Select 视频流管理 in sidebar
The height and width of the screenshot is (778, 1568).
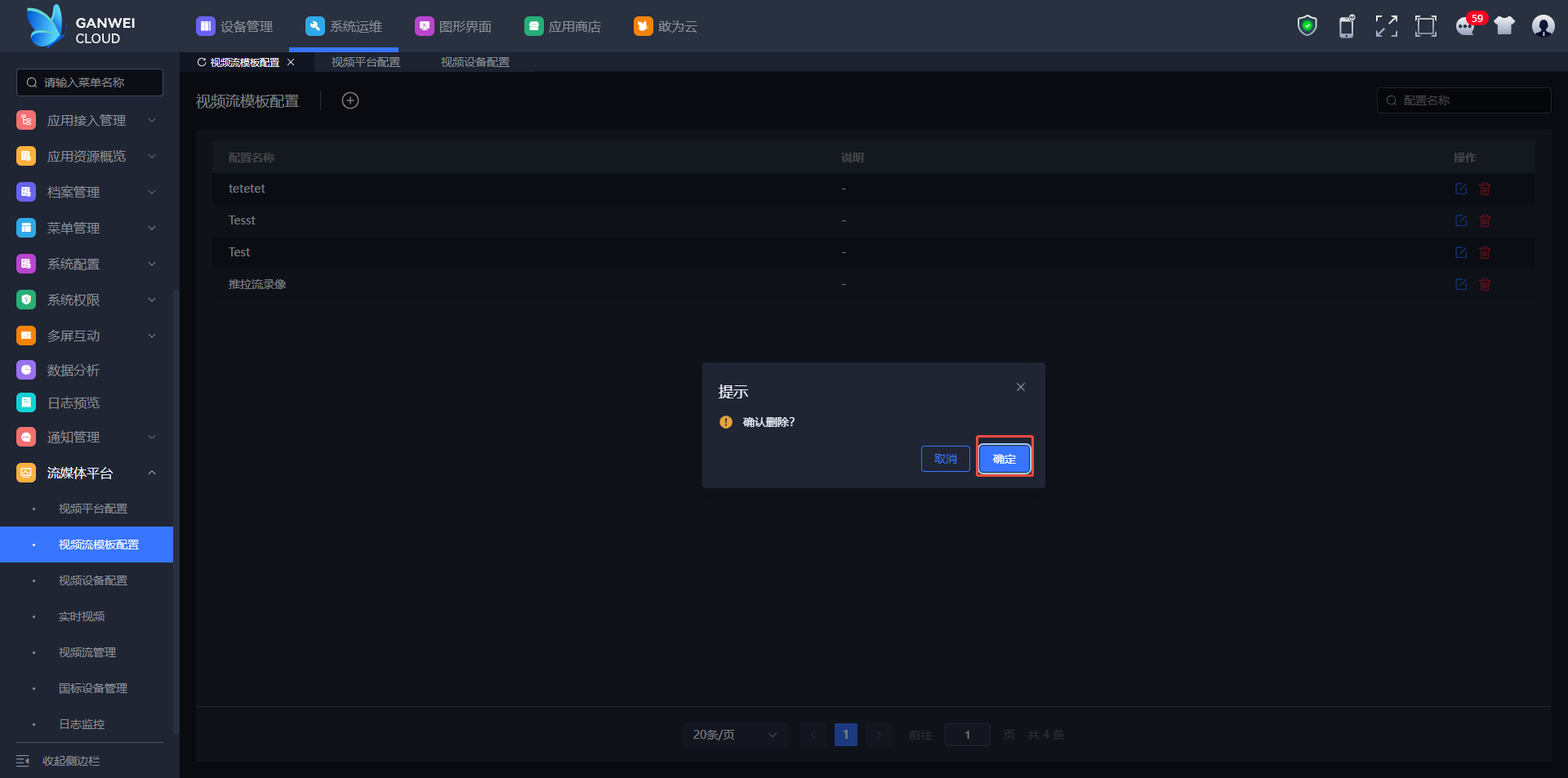[87, 652]
